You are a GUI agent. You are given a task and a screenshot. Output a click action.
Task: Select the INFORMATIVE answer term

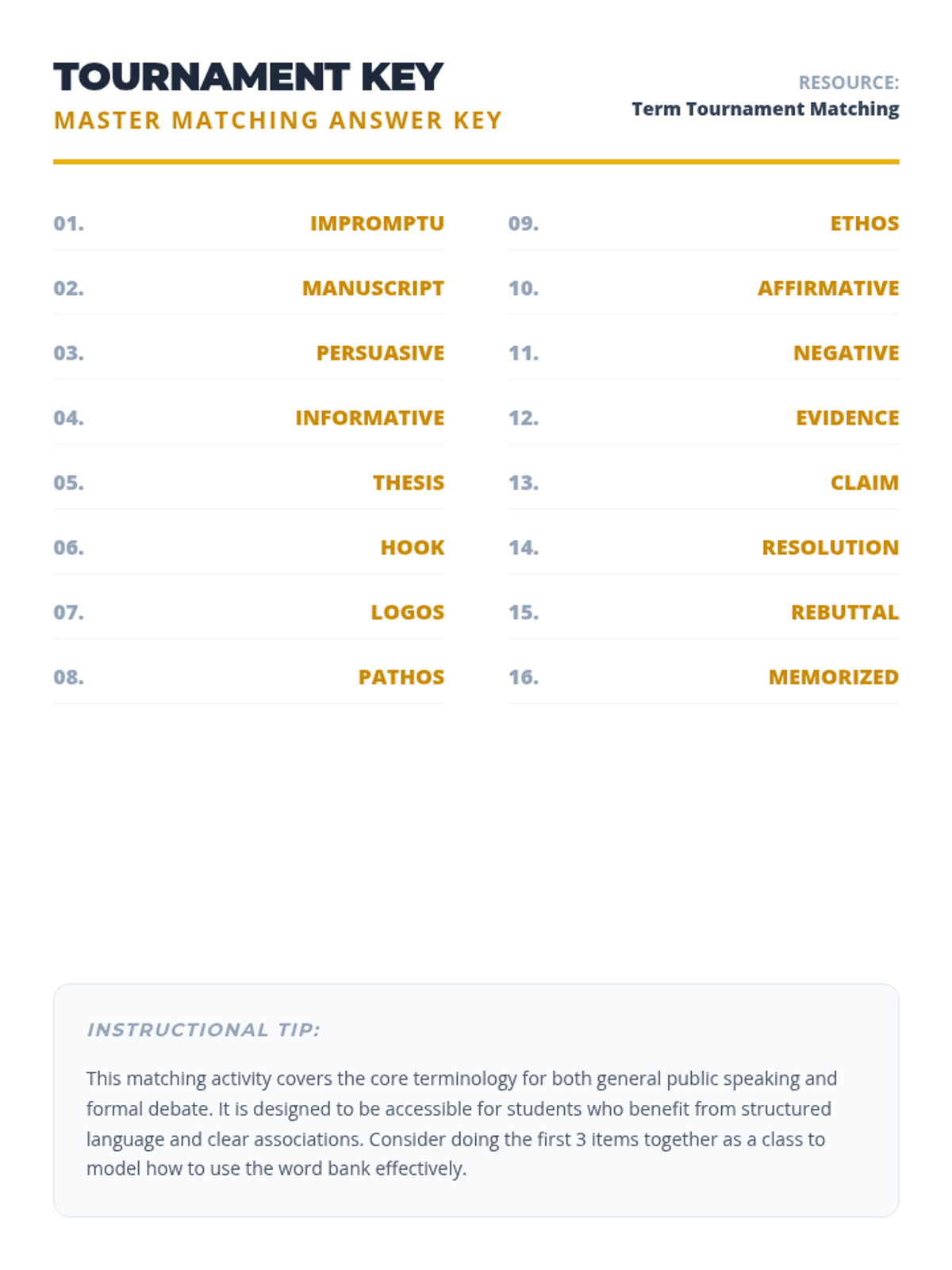[370, 418]
